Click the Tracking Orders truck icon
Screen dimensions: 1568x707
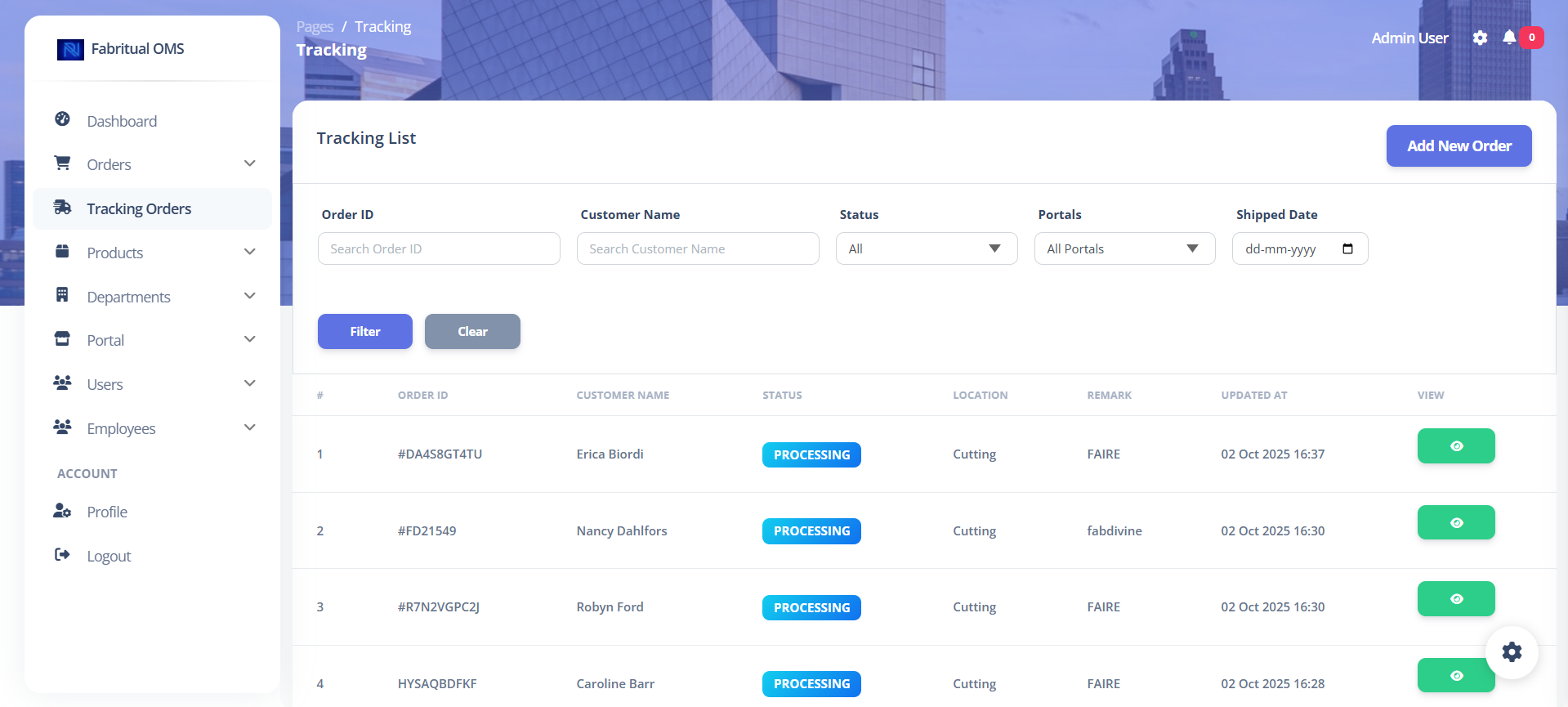[x=62, y=208]
